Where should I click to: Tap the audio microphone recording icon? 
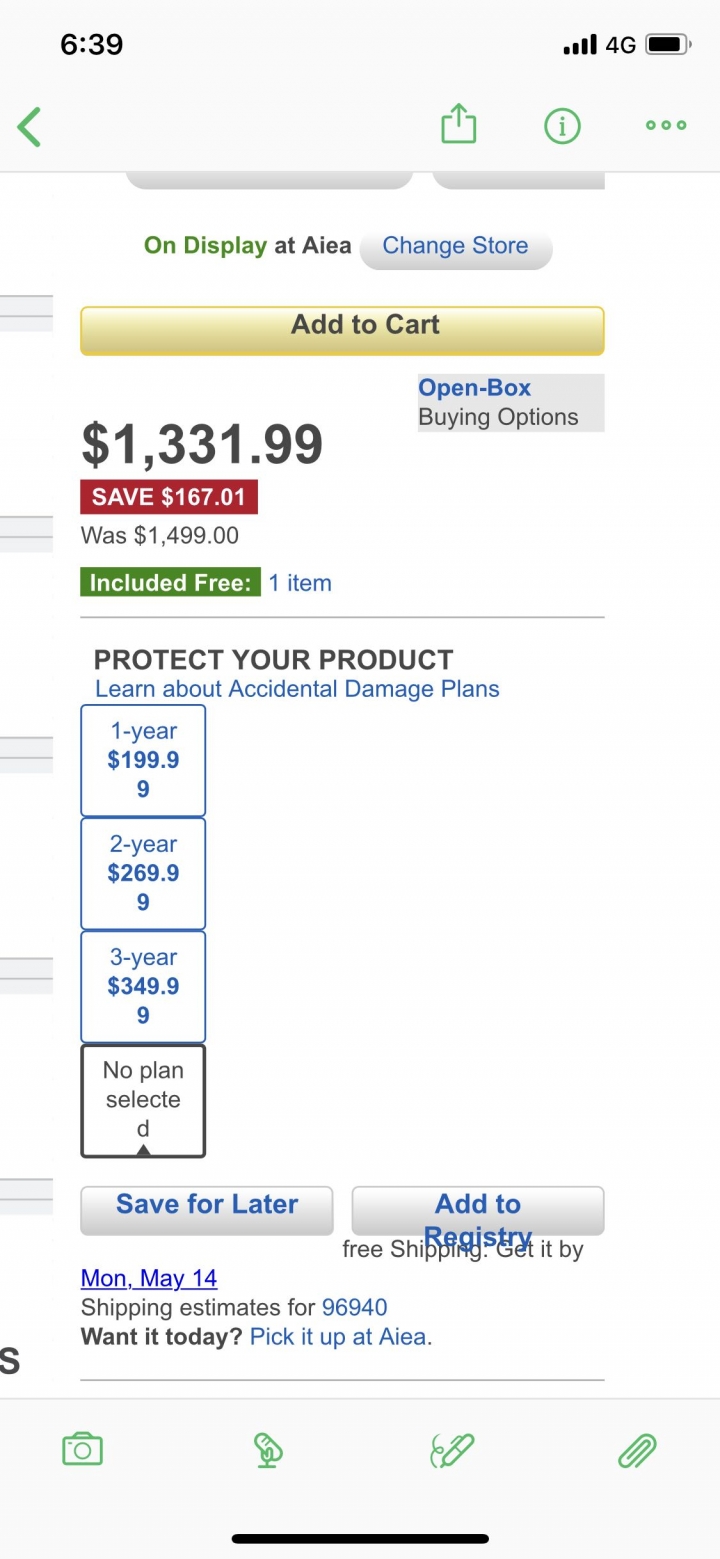pos(267,1450)
